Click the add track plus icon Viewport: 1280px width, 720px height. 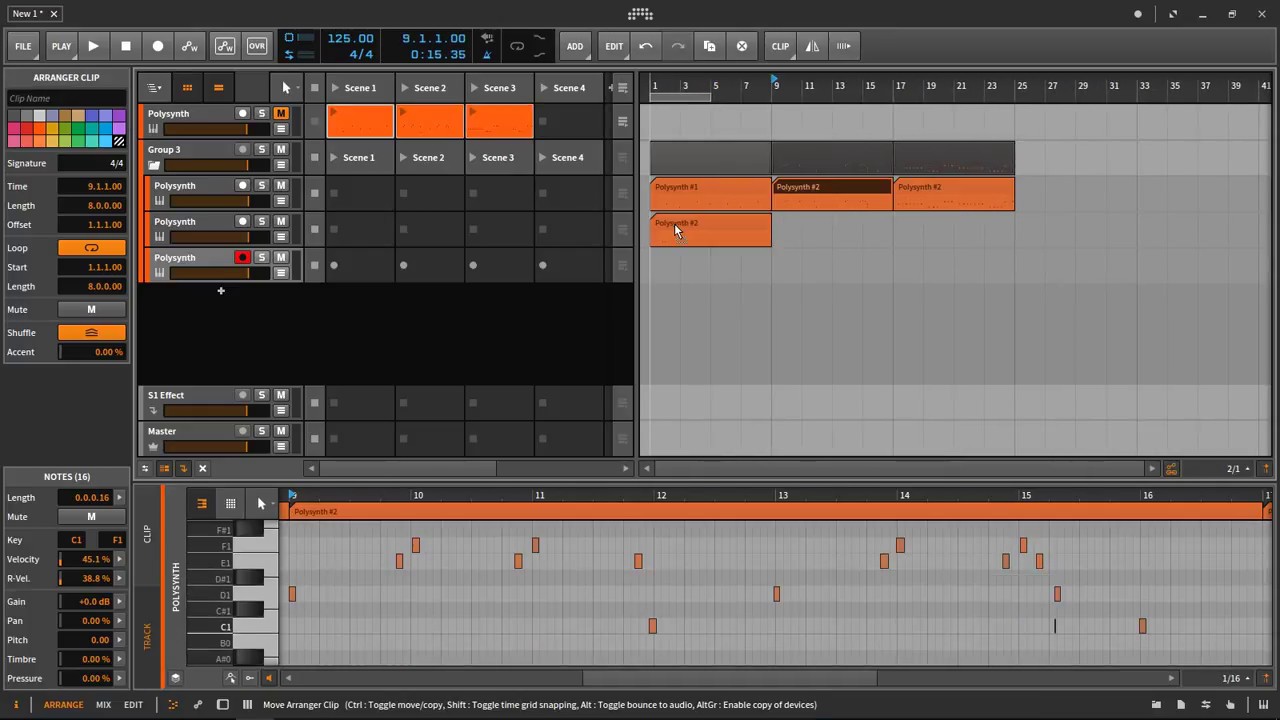[221, 291]
